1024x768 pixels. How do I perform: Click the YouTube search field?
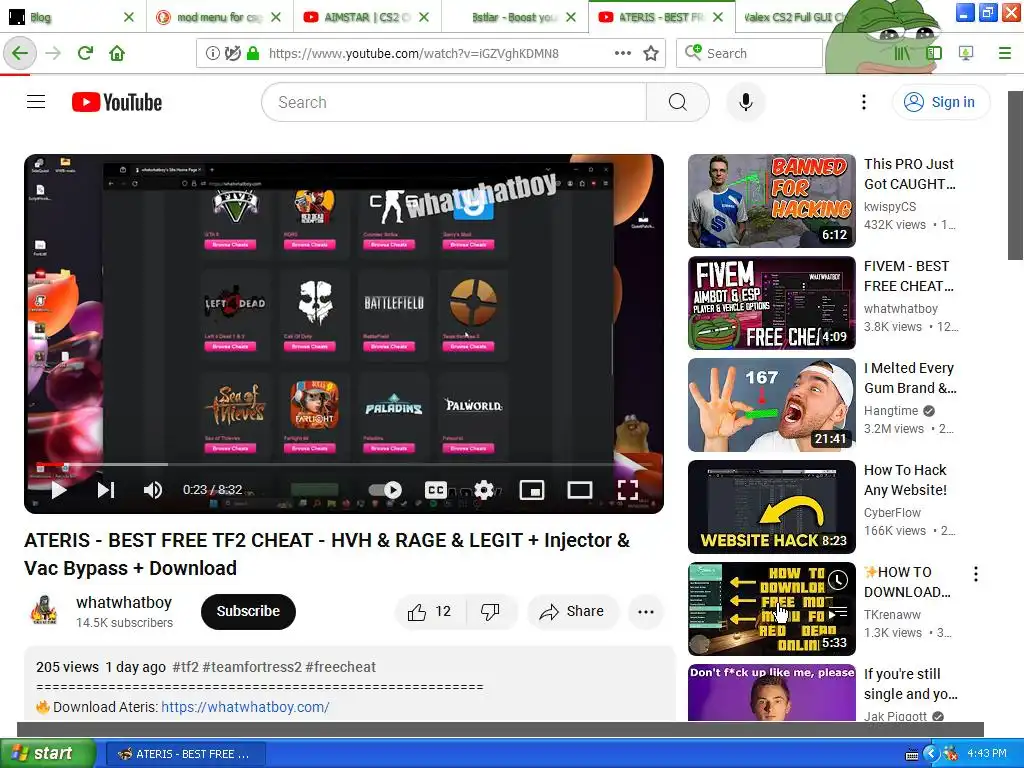454,102
